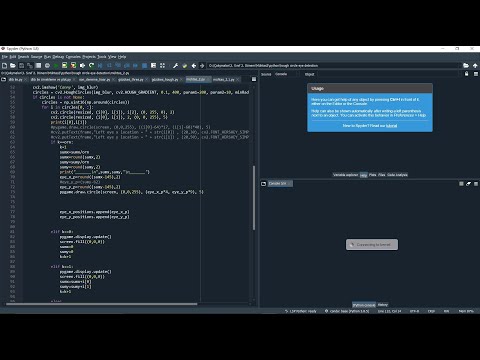This screenshot has height=360, width=480.
Task: Open Preferences with the wrench icon
Action: click(176, 66)
